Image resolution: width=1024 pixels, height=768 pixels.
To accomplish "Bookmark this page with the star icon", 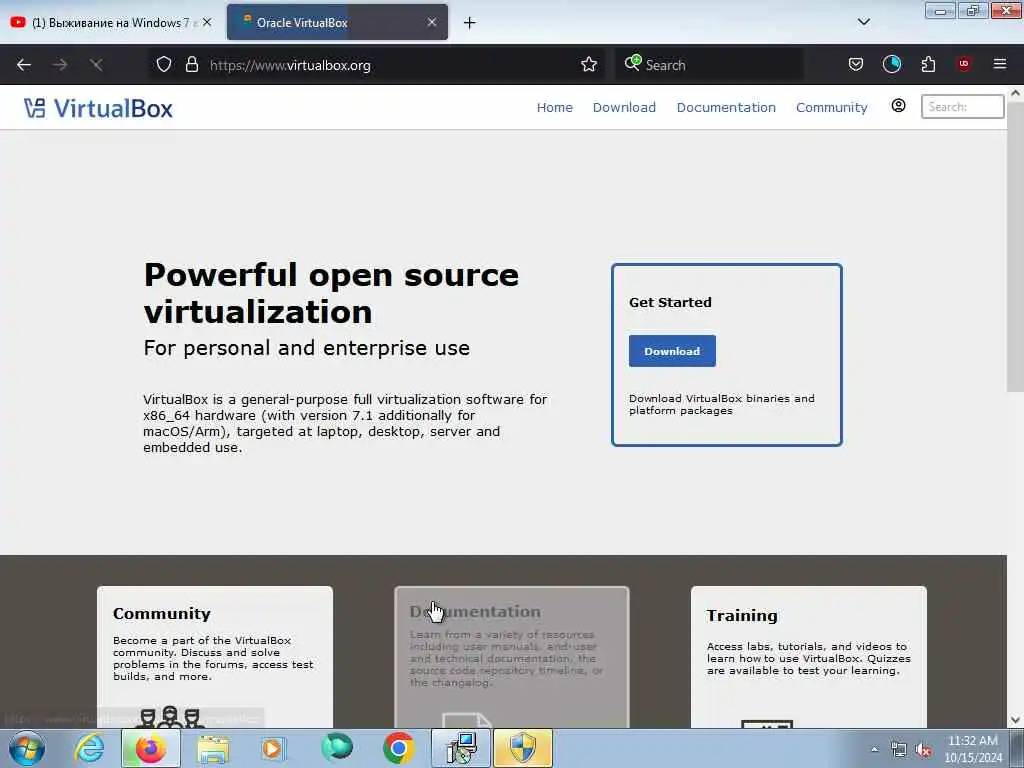I will (x=588, y=65).
